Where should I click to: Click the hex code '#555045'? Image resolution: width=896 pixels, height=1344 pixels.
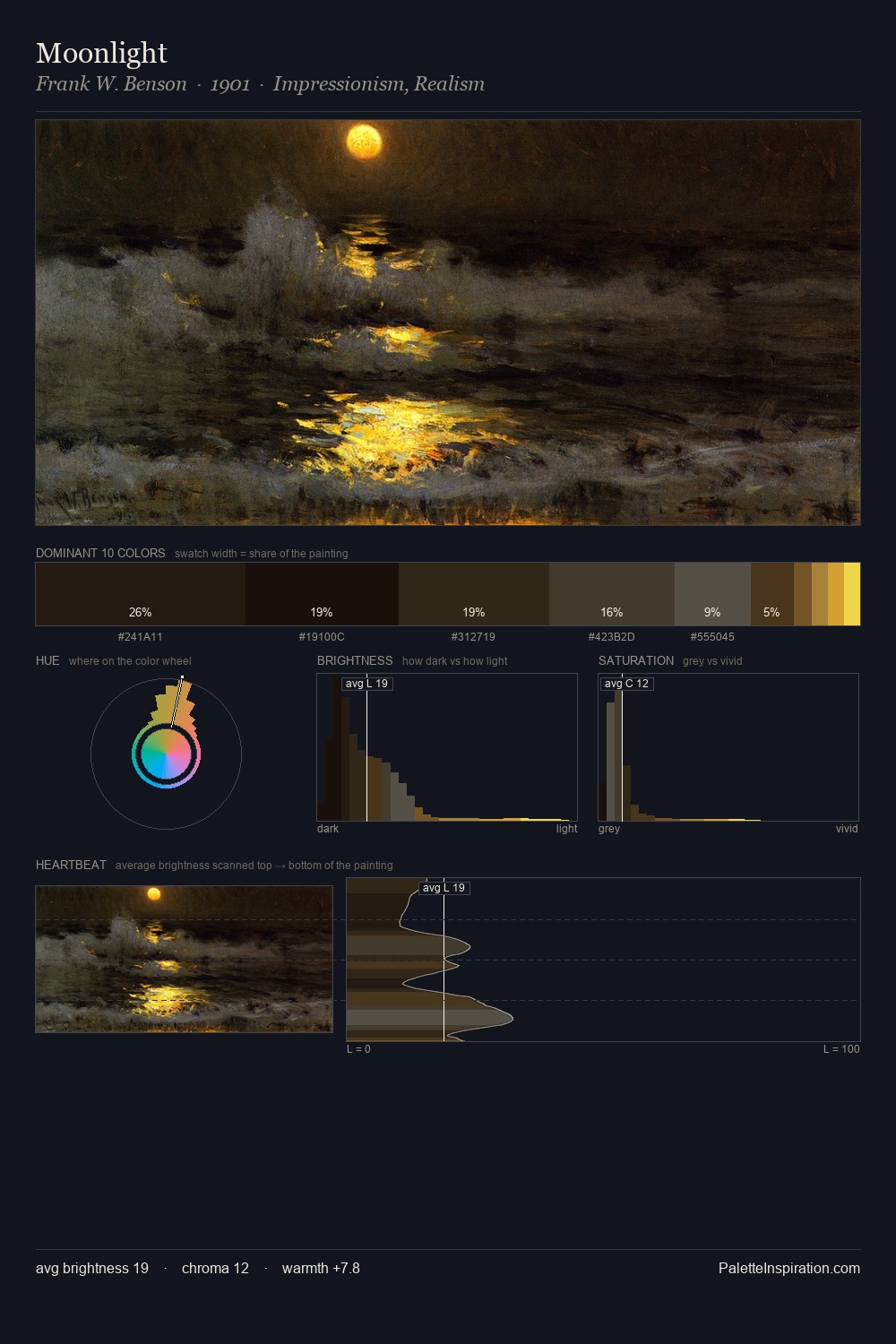(x=712, y=637)
